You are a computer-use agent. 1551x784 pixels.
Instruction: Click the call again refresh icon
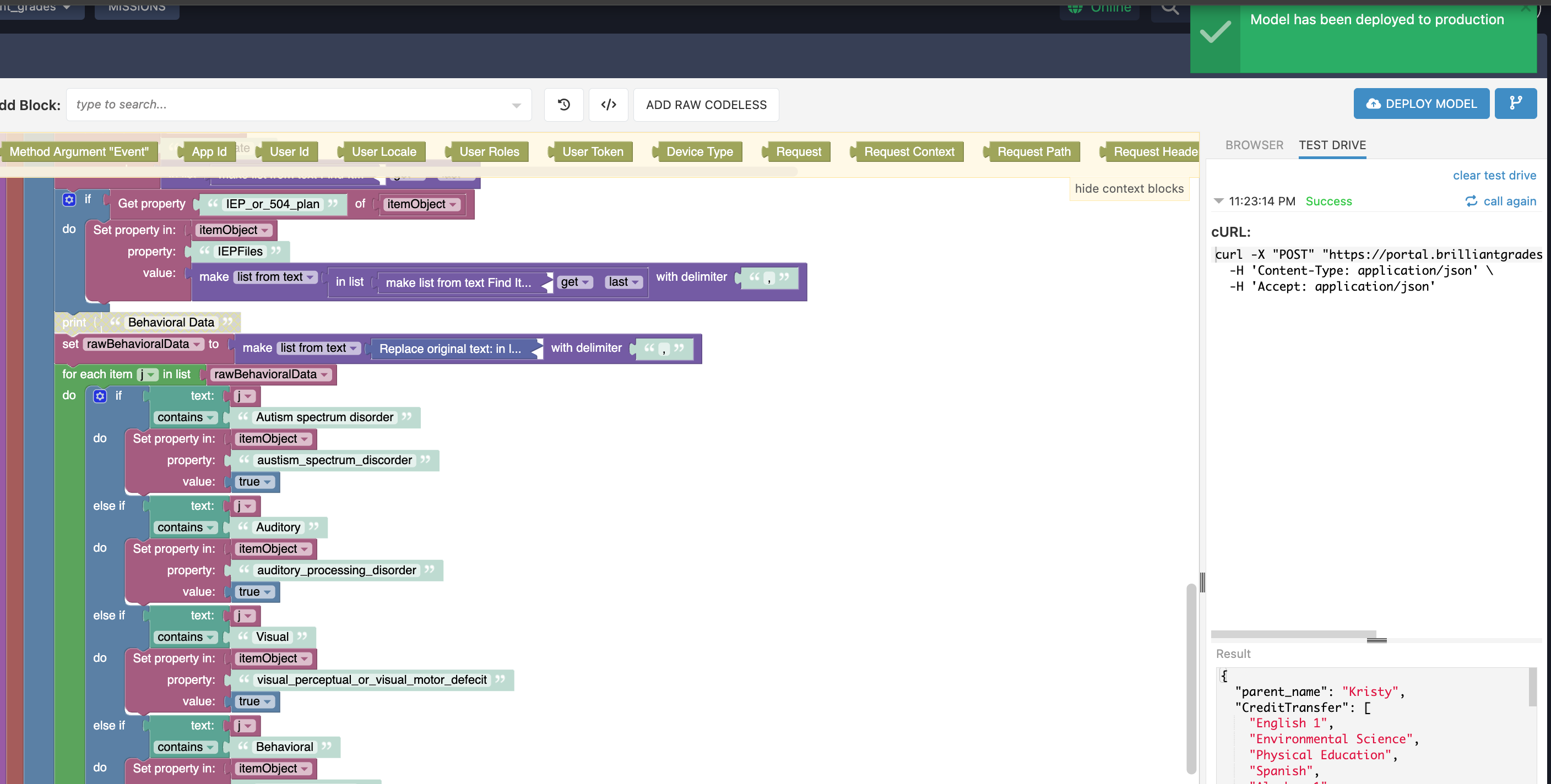coord(1471,201)
